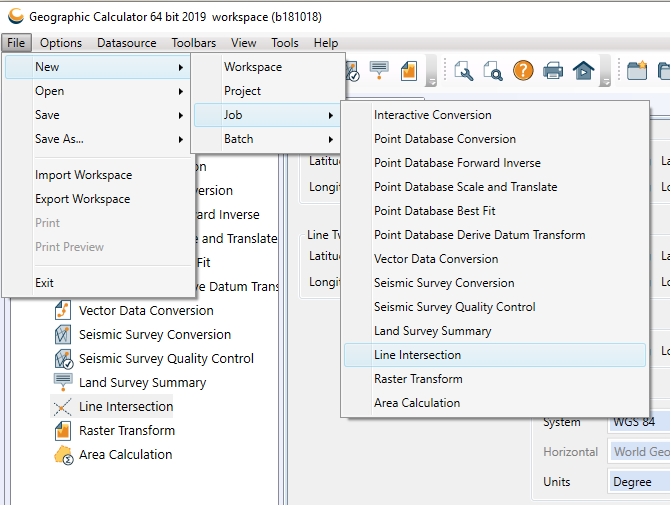
Task: Choose Seismic Survey Conversion in Job submenu
Action: point(444,283)
